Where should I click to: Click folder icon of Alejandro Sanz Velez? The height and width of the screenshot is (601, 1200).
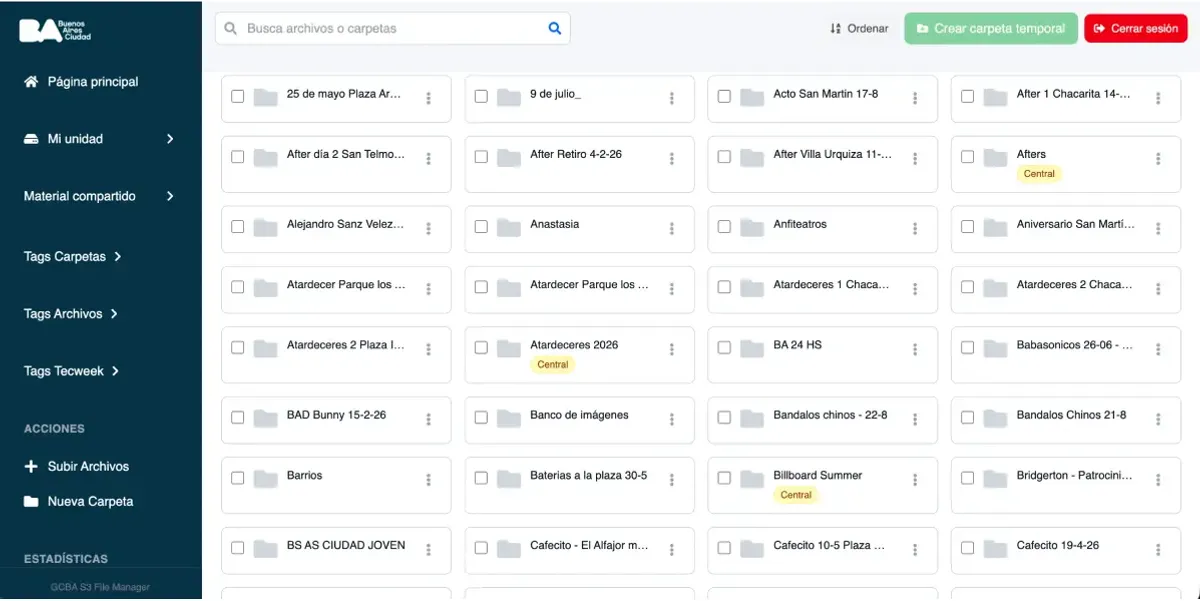coord(265,228)
